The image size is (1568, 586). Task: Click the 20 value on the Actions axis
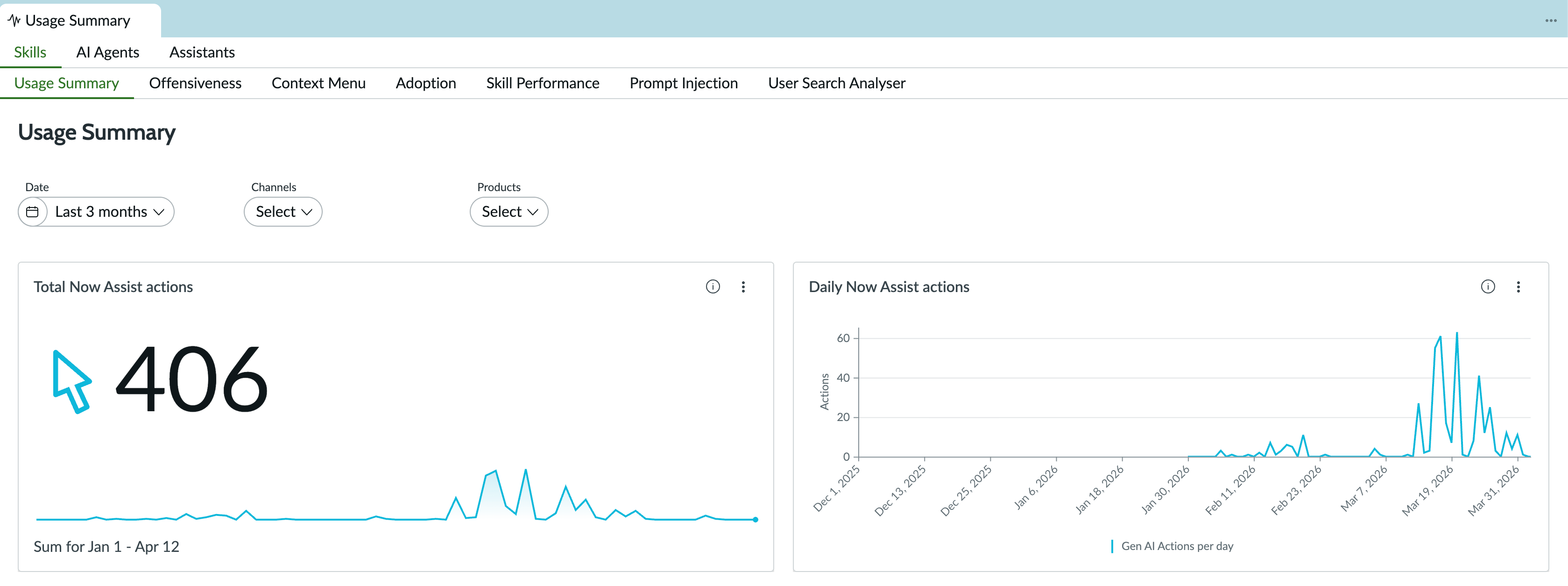[x=843, y=417]
